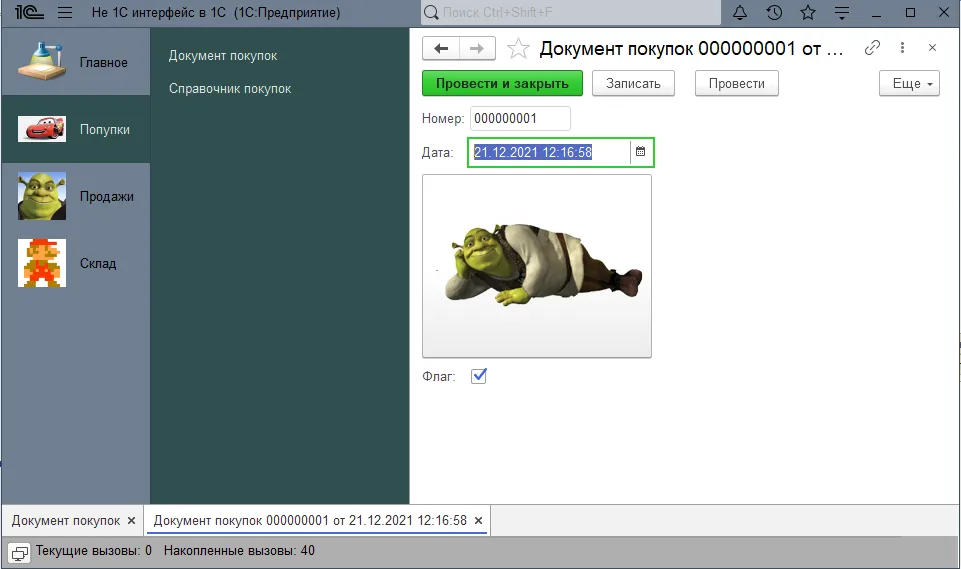Open notifications bell
The height and width of the screenshot is (569, 961).
coord(740,12)
